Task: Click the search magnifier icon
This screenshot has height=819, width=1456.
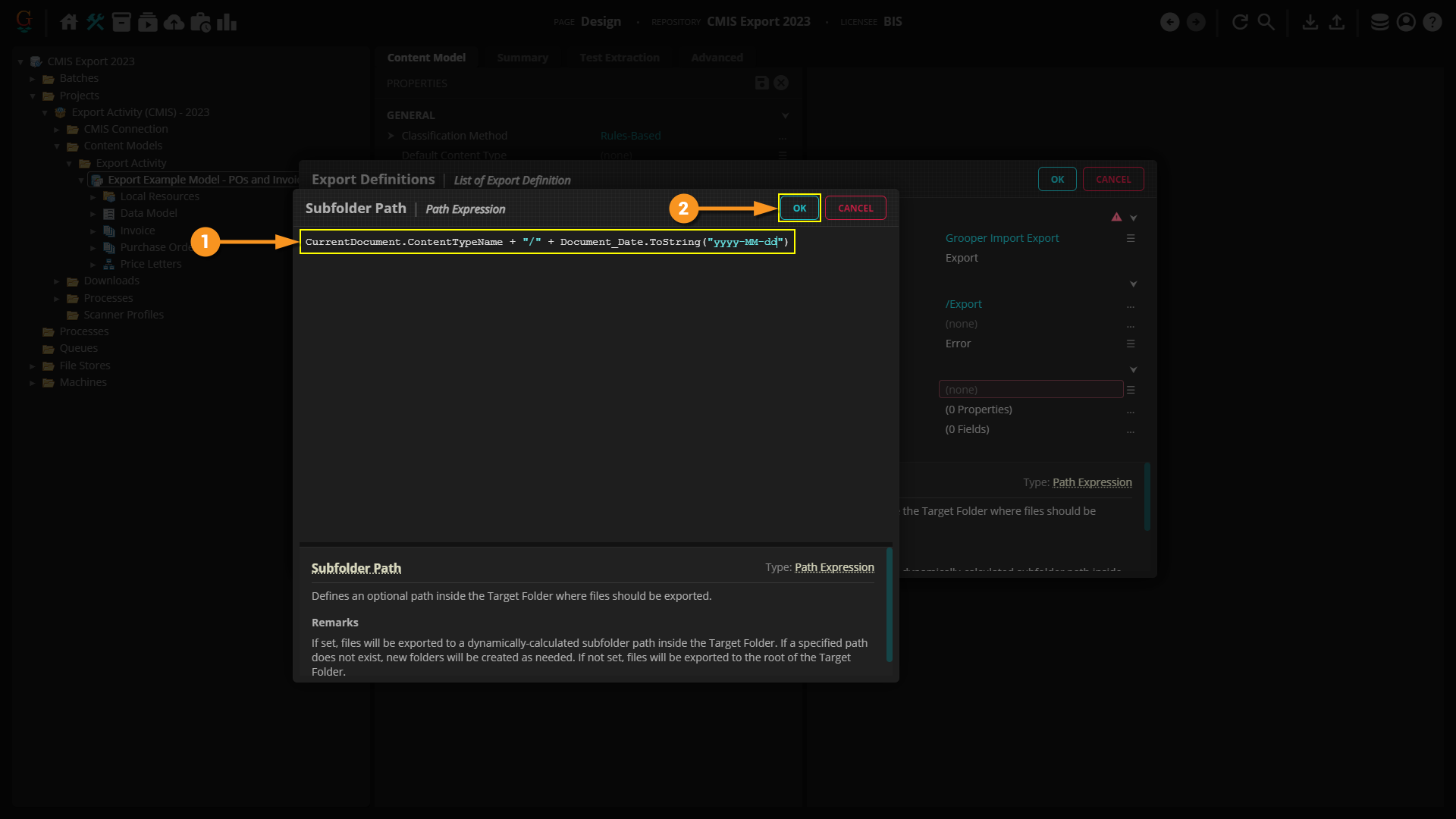Action: tap(1266, 22)
